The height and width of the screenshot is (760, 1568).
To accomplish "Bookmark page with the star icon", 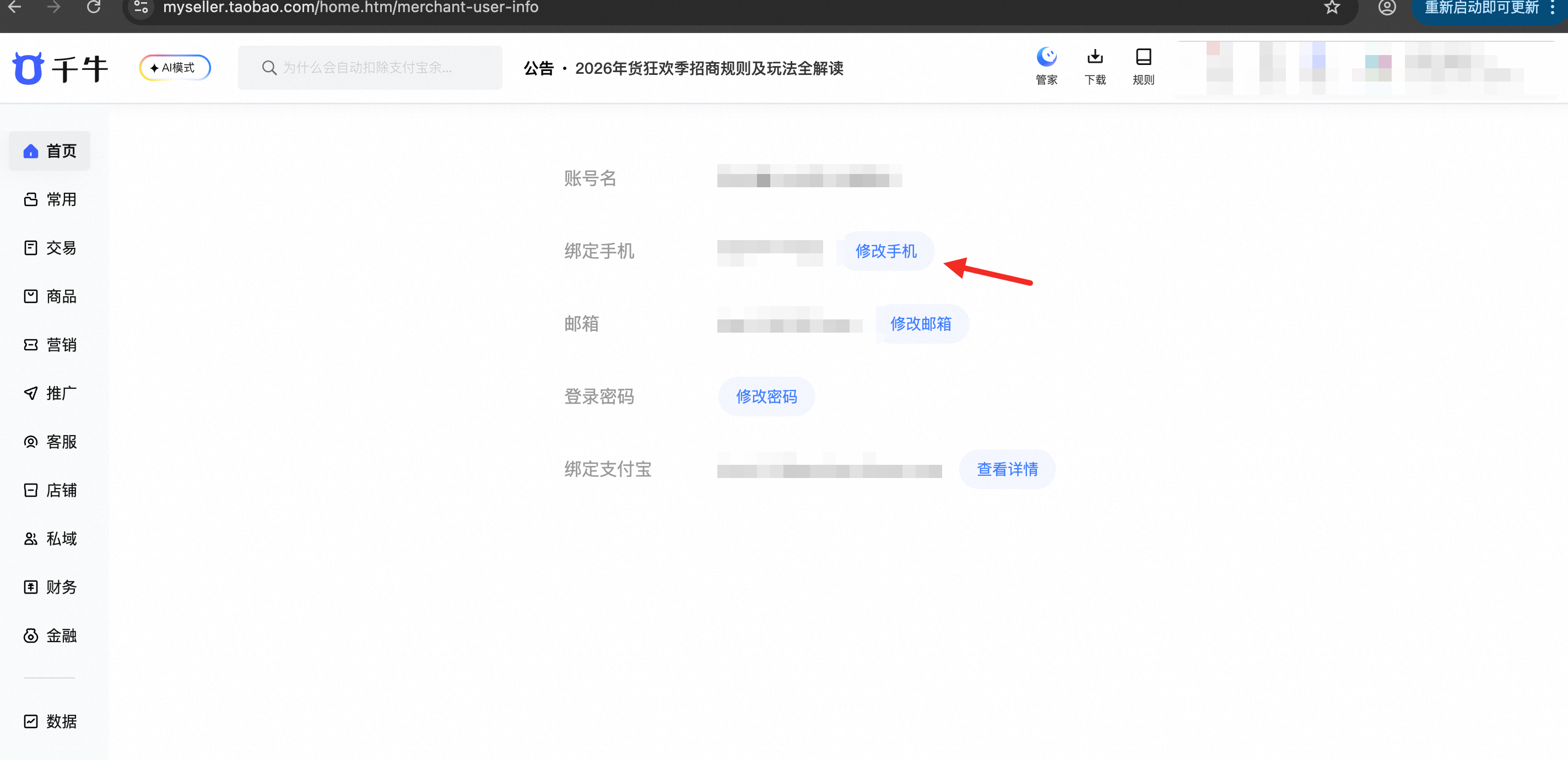I will coord(1332,7).
